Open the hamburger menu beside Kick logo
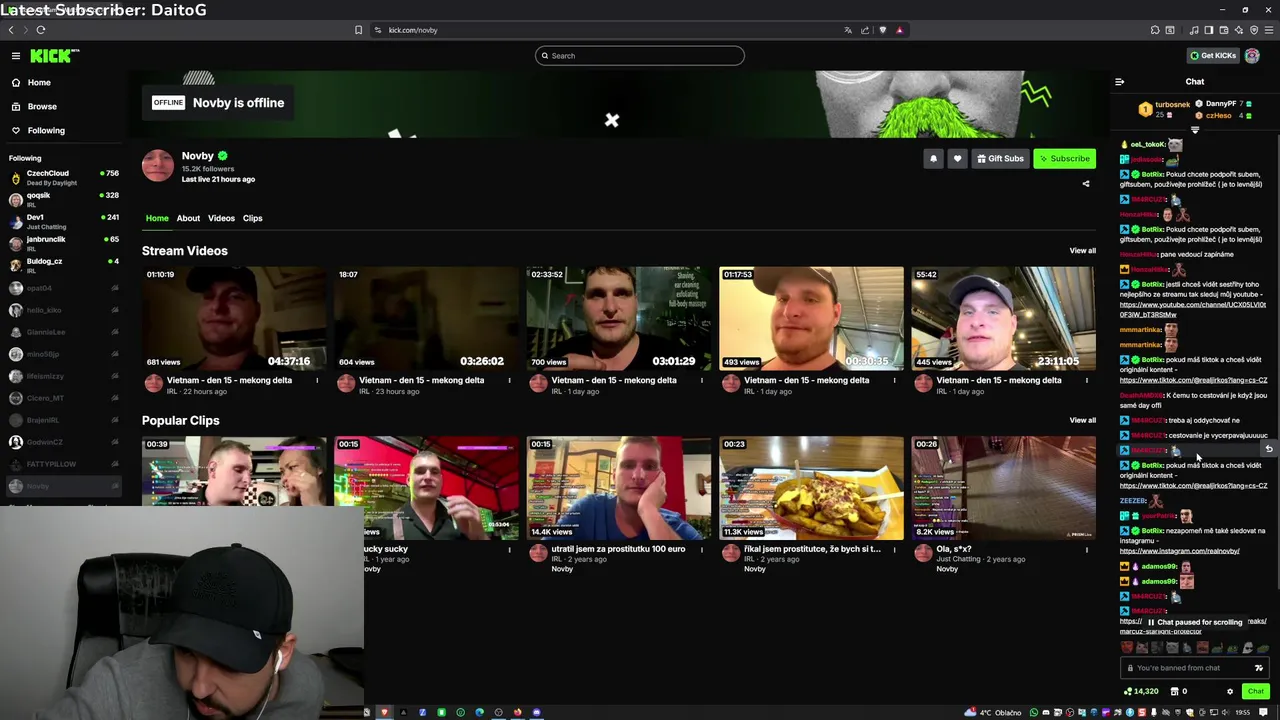Screen dimensions: 1280x720 [x=16, y=56]
